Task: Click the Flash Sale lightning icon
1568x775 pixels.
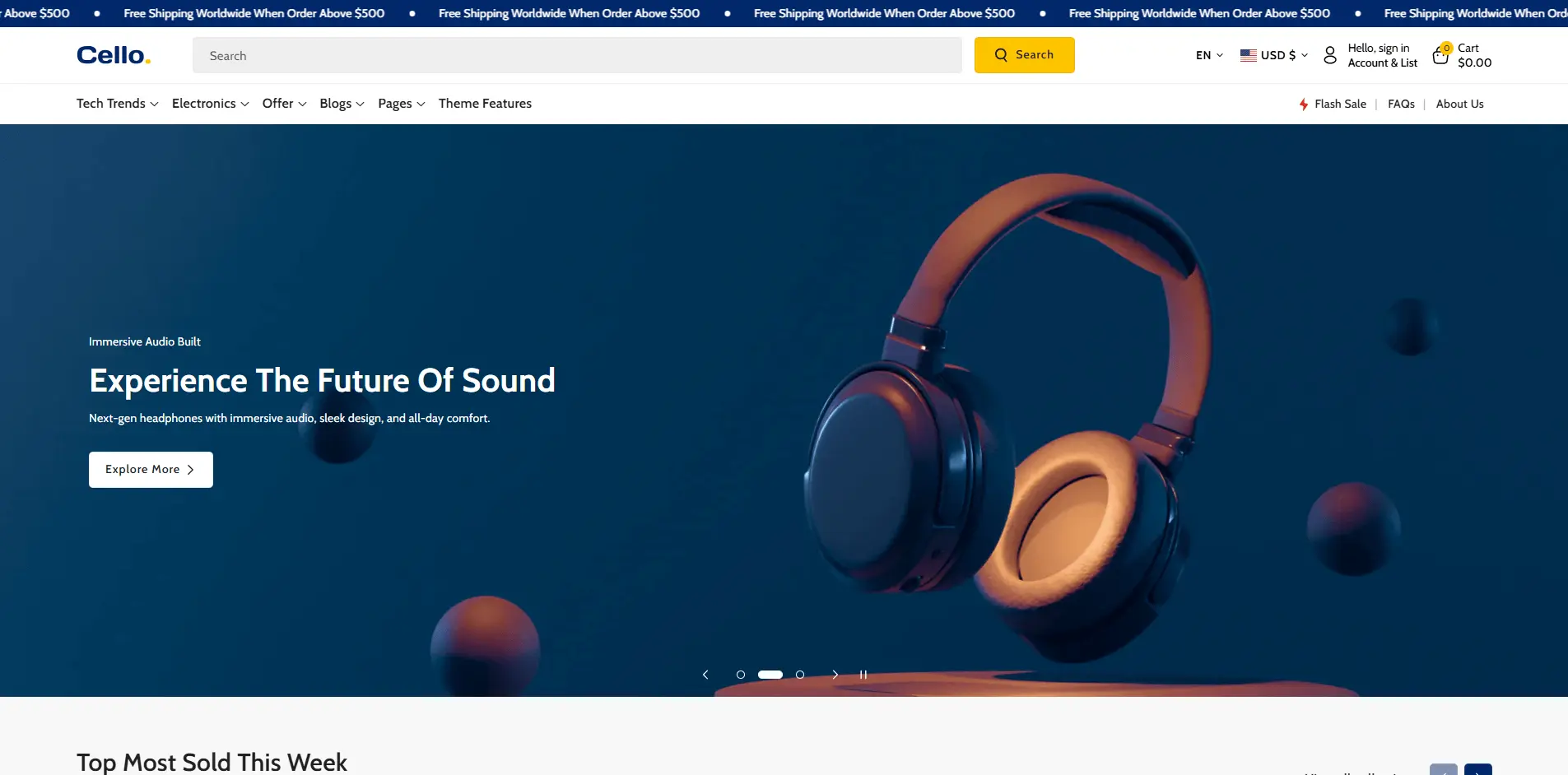Action: click(1304, 104)
